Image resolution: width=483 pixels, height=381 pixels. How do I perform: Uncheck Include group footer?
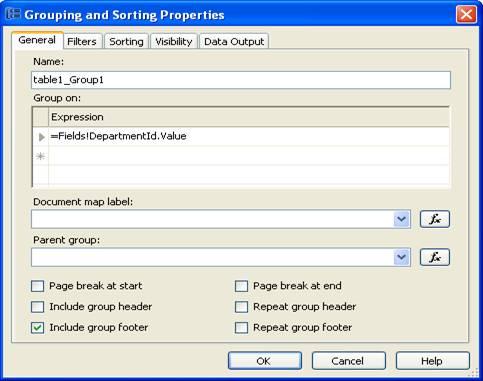pos(37,328)
